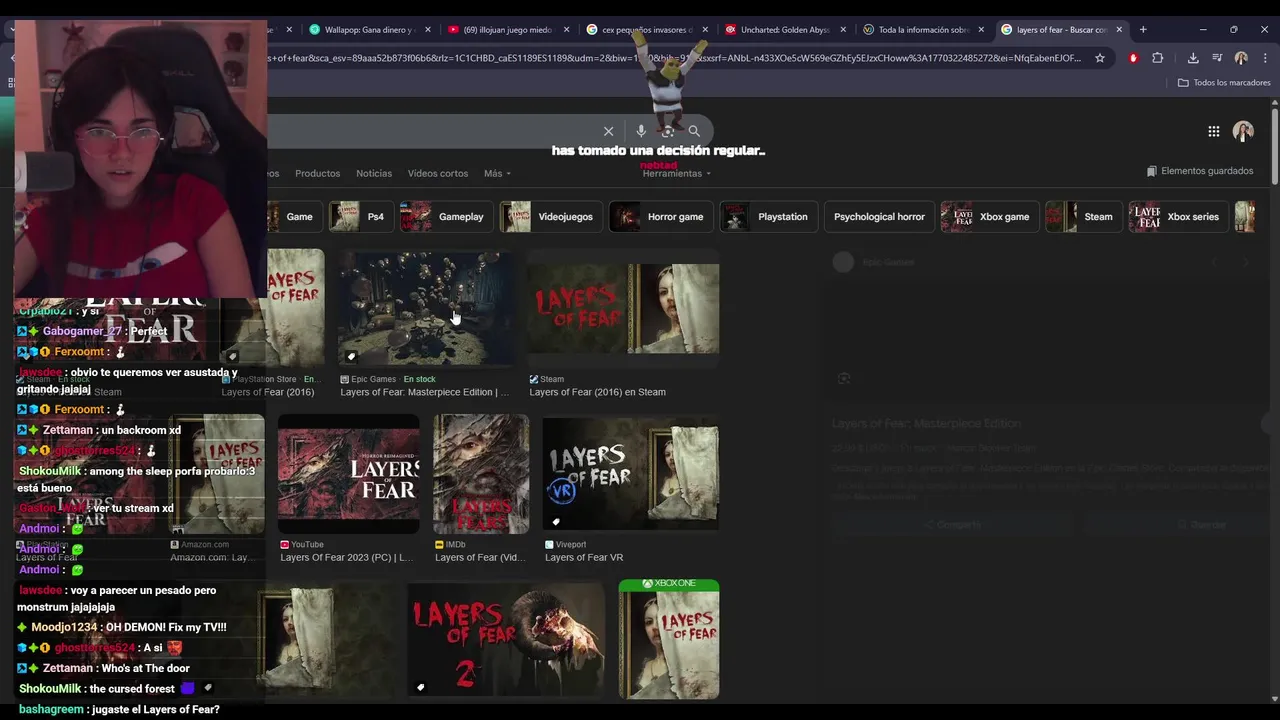Image resolution: width=1280 pixels, height=720 pixels.
Task: Click chat message 'OH DEMON! Fix my TV!!!'
Action: coord(121,627)
